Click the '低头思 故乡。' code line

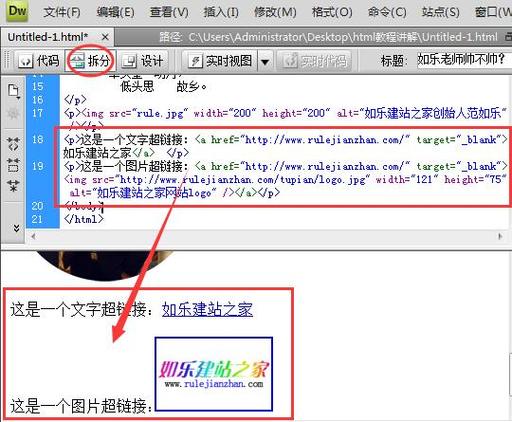(163, 87)
